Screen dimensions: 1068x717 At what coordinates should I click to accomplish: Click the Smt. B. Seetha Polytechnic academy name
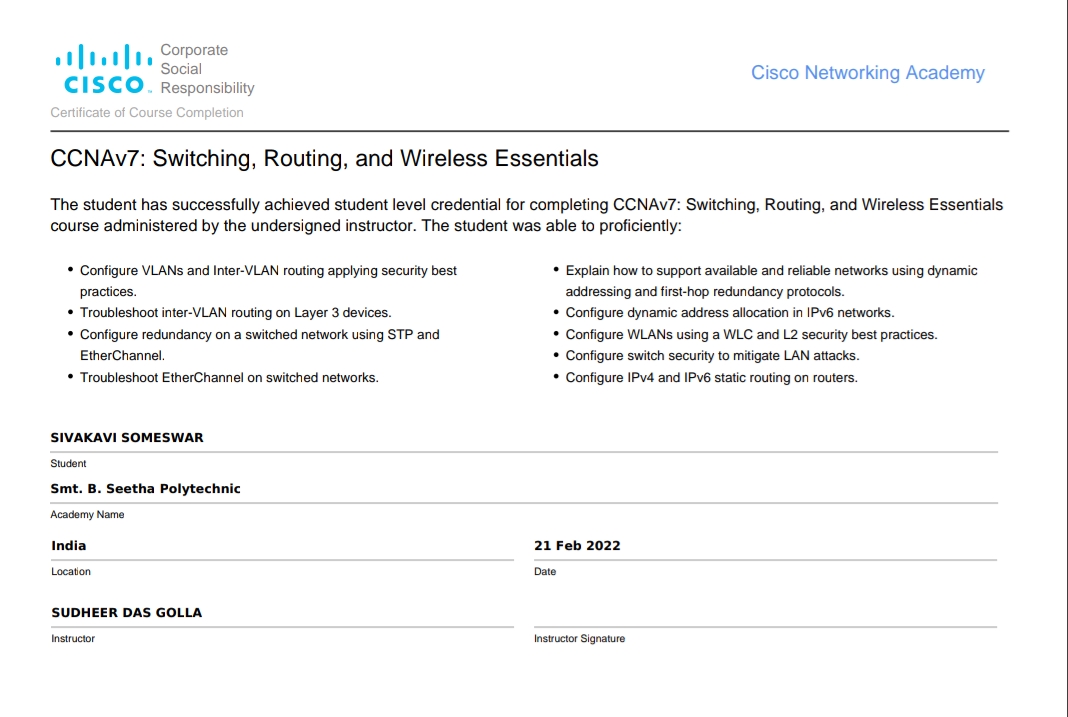(145, 489)
